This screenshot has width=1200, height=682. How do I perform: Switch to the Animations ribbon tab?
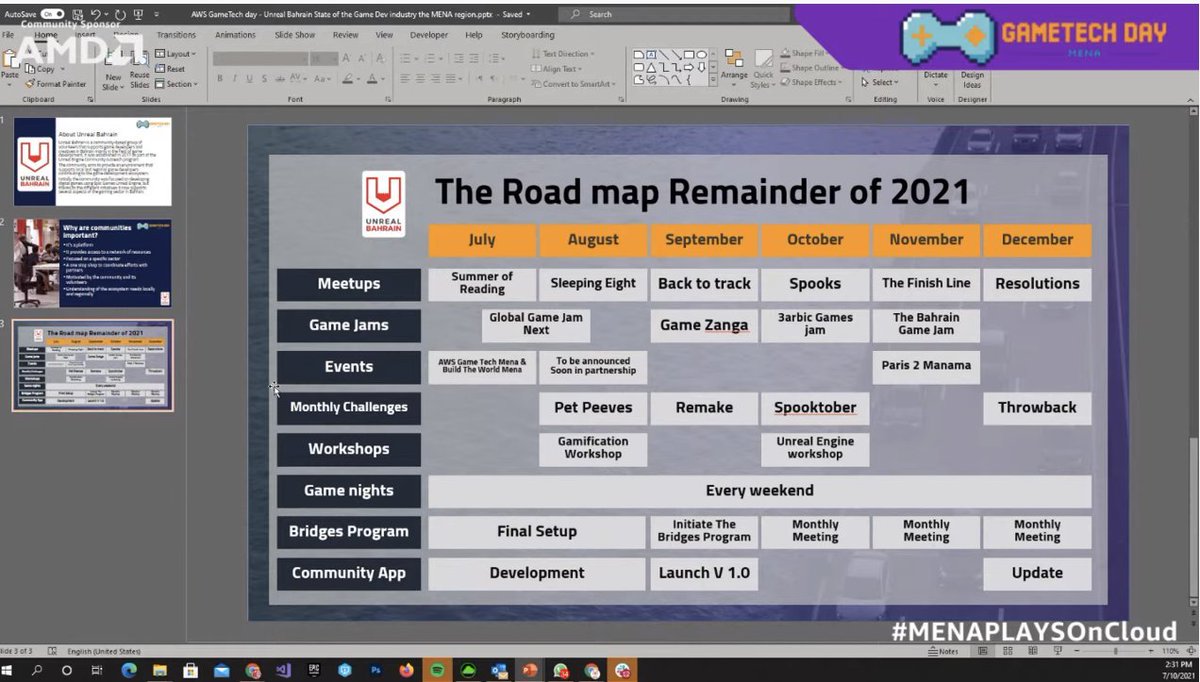pos(235,34)
